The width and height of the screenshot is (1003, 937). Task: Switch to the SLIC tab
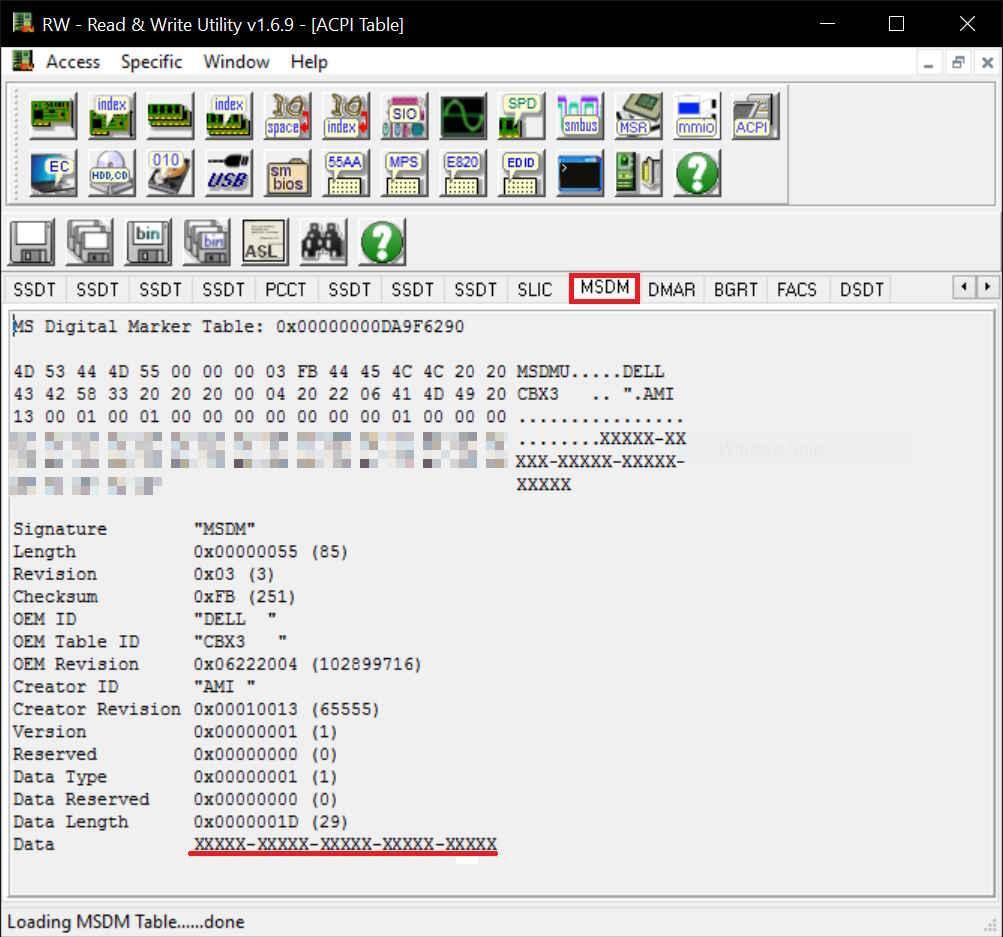(x=535, y=290)
